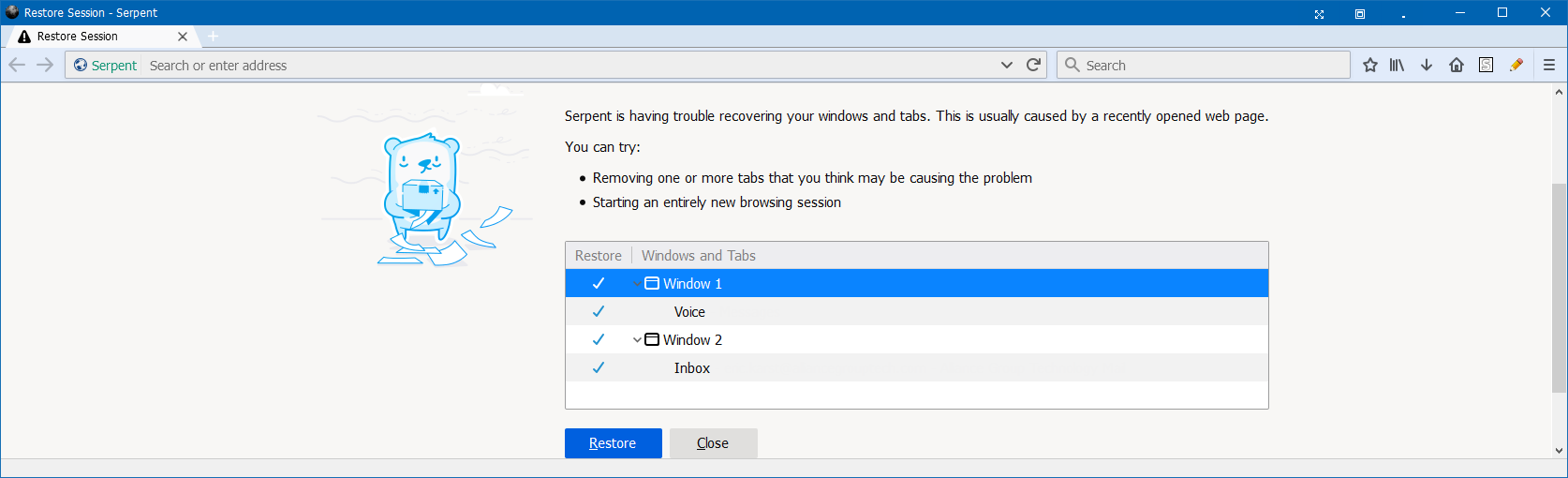Select the Window 1 row label

692,283
